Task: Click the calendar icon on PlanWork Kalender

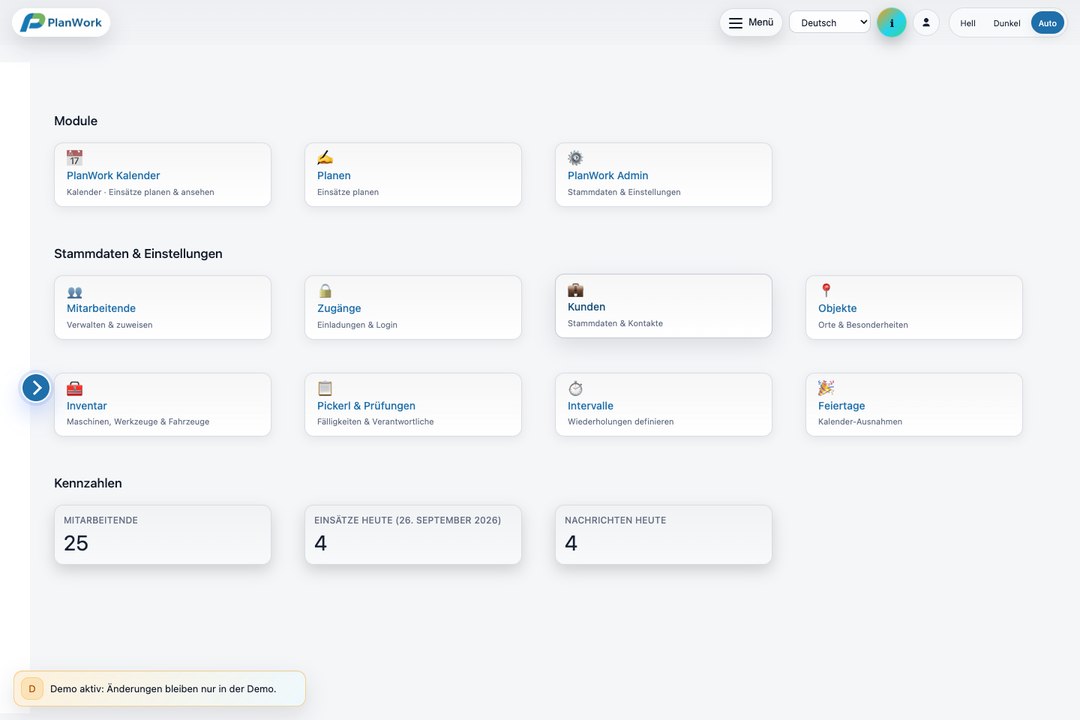Action: [x=74, y=158]
